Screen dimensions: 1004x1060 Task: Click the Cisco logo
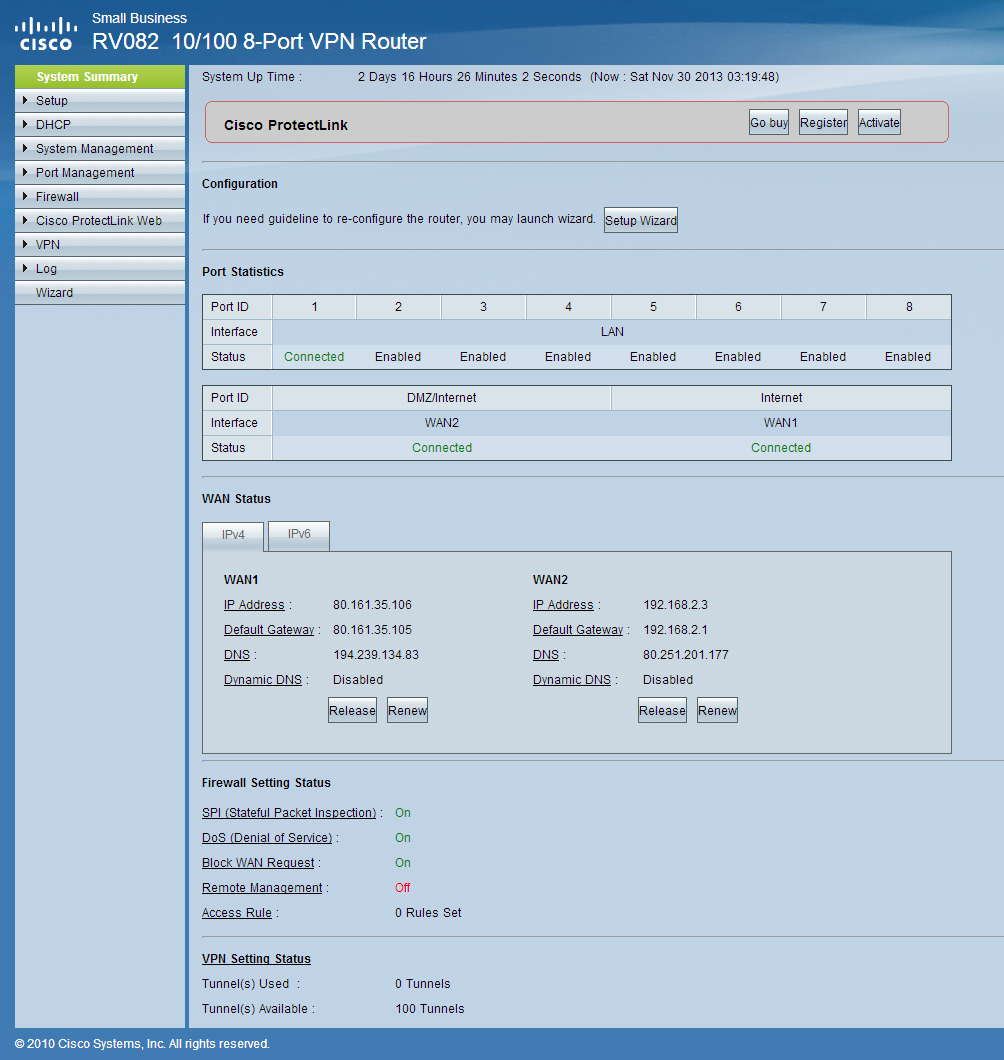coord(45,34)
